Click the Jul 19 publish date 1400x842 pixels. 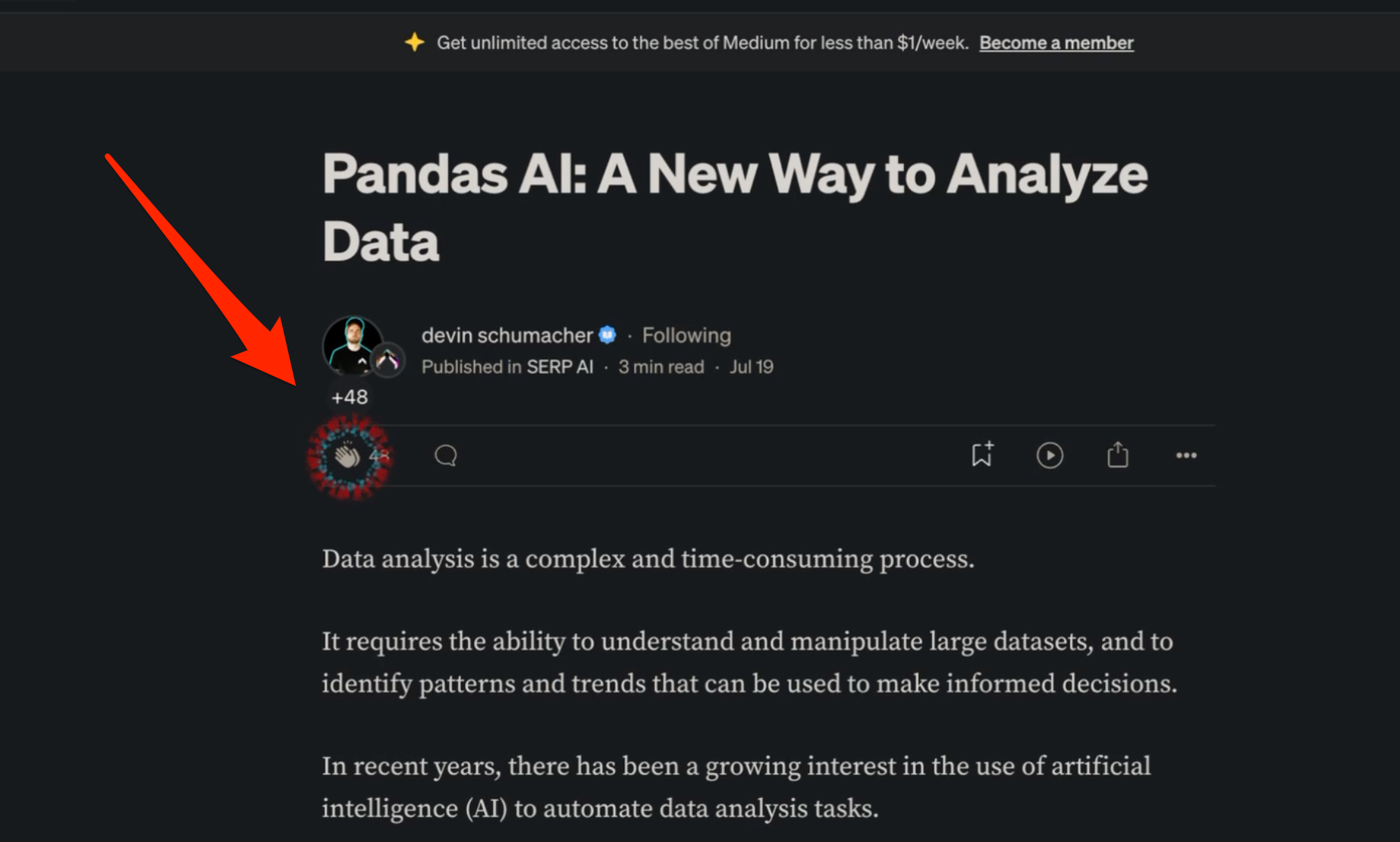tap(752, 367)
